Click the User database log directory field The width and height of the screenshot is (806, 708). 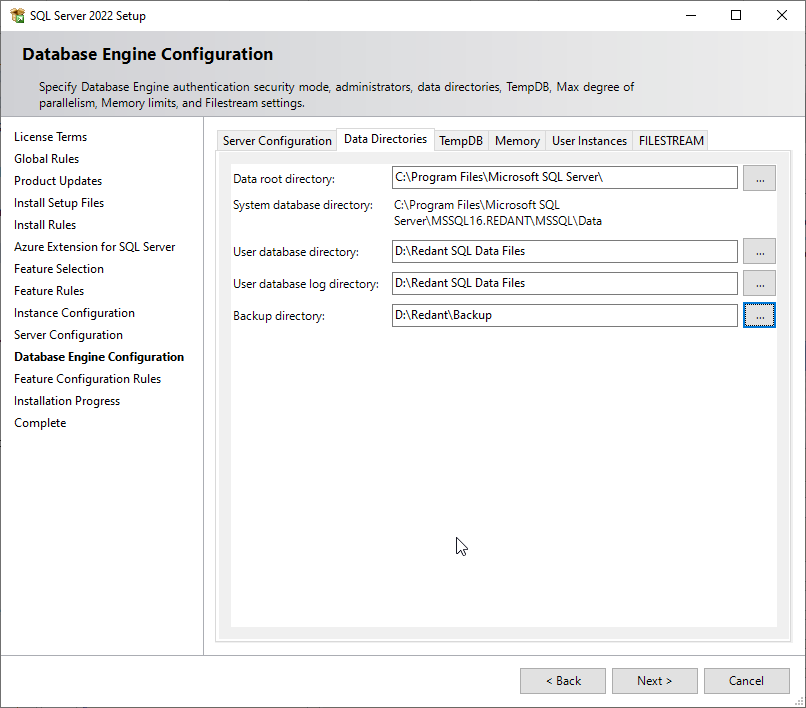(x=565, y=283)
